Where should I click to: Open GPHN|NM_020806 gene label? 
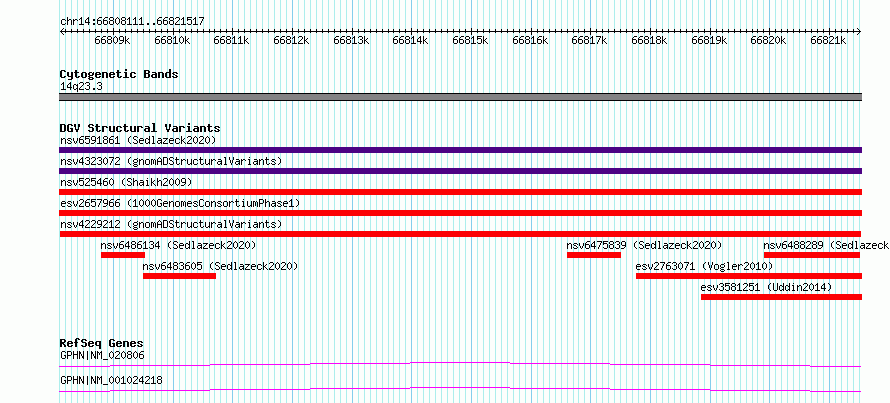click(x=102, y=356)
